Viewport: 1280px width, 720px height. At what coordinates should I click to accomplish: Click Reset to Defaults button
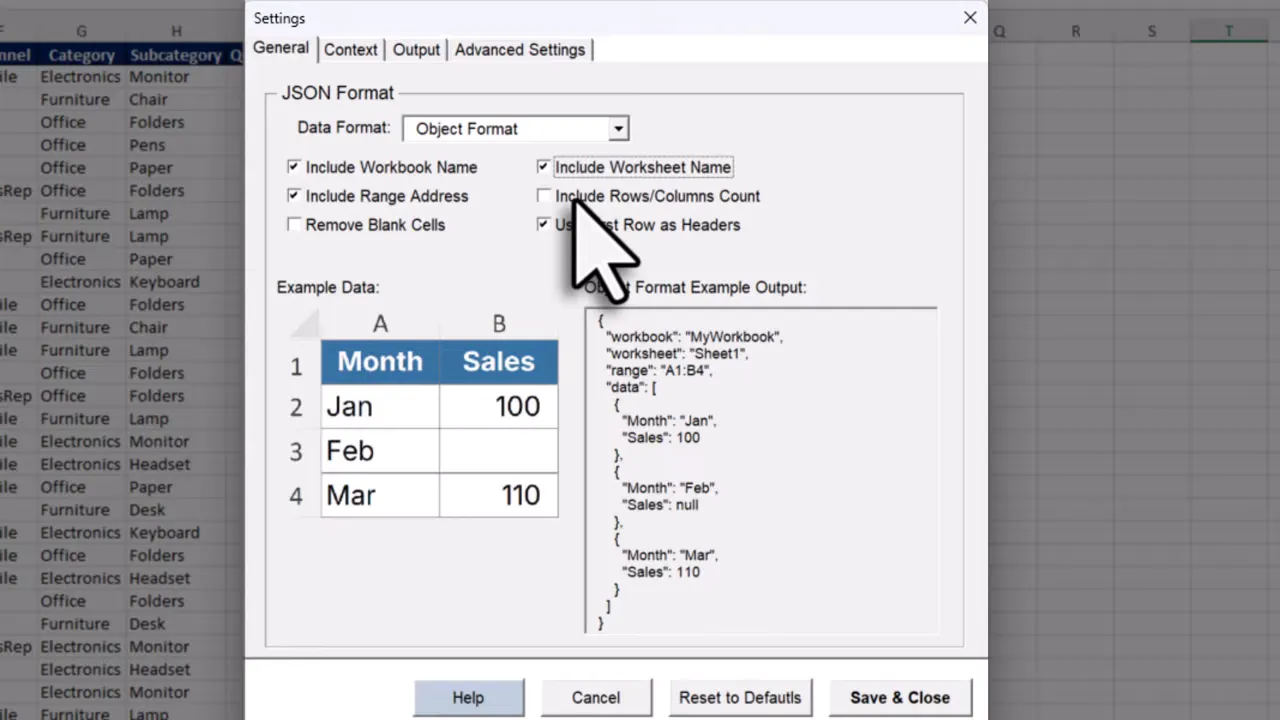pyautogui.click(x=740, y=697)
